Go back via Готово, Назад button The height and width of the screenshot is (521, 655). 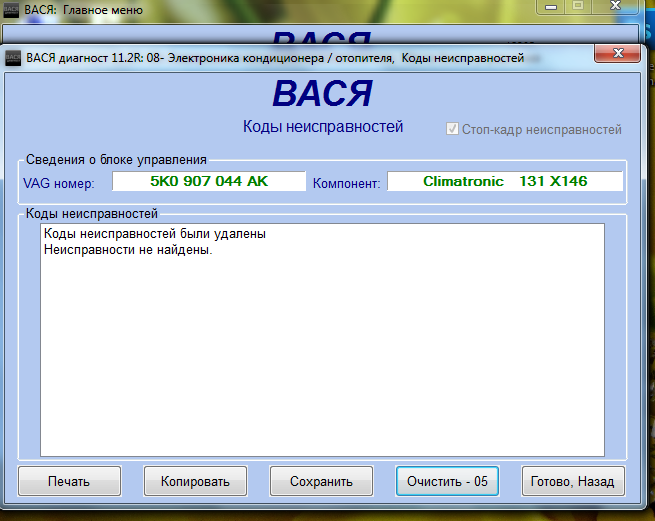pos(573,481)
